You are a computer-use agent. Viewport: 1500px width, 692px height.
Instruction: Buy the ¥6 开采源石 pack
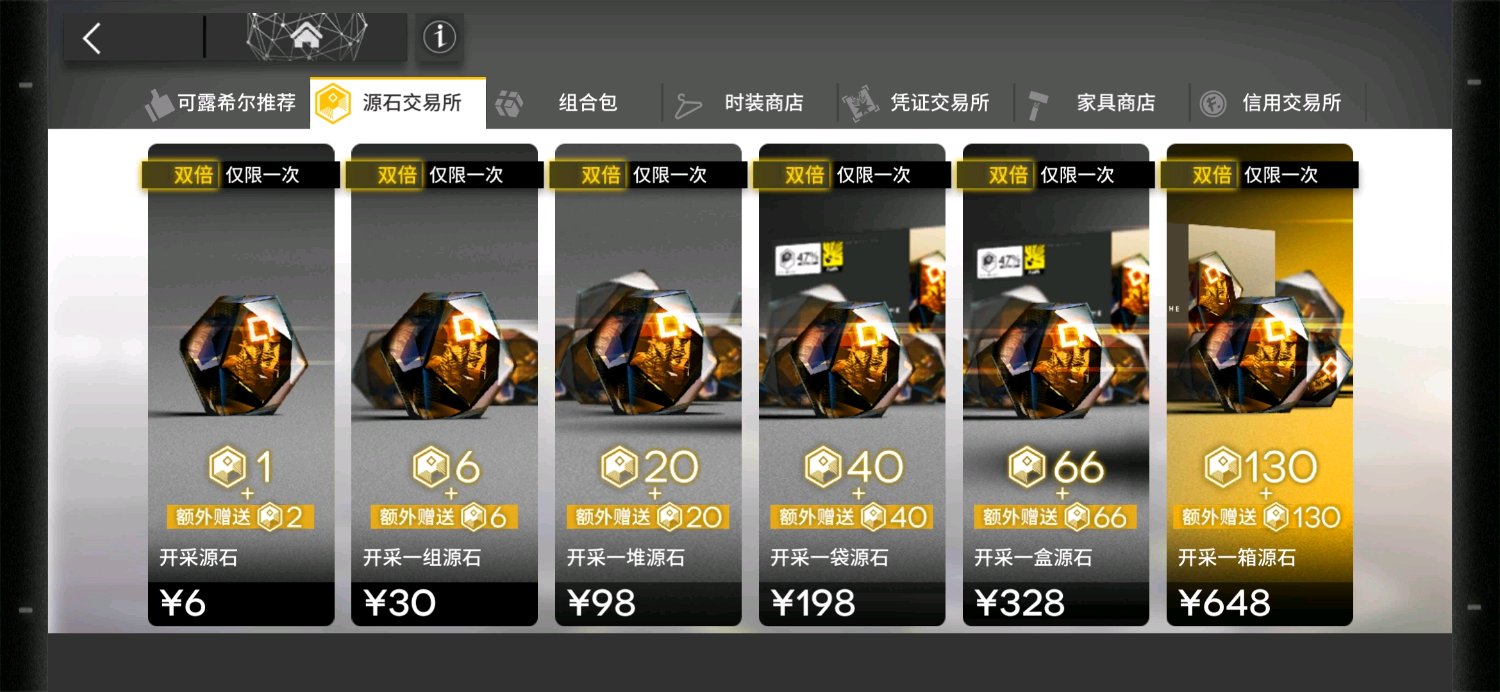(x=241, y=385)
